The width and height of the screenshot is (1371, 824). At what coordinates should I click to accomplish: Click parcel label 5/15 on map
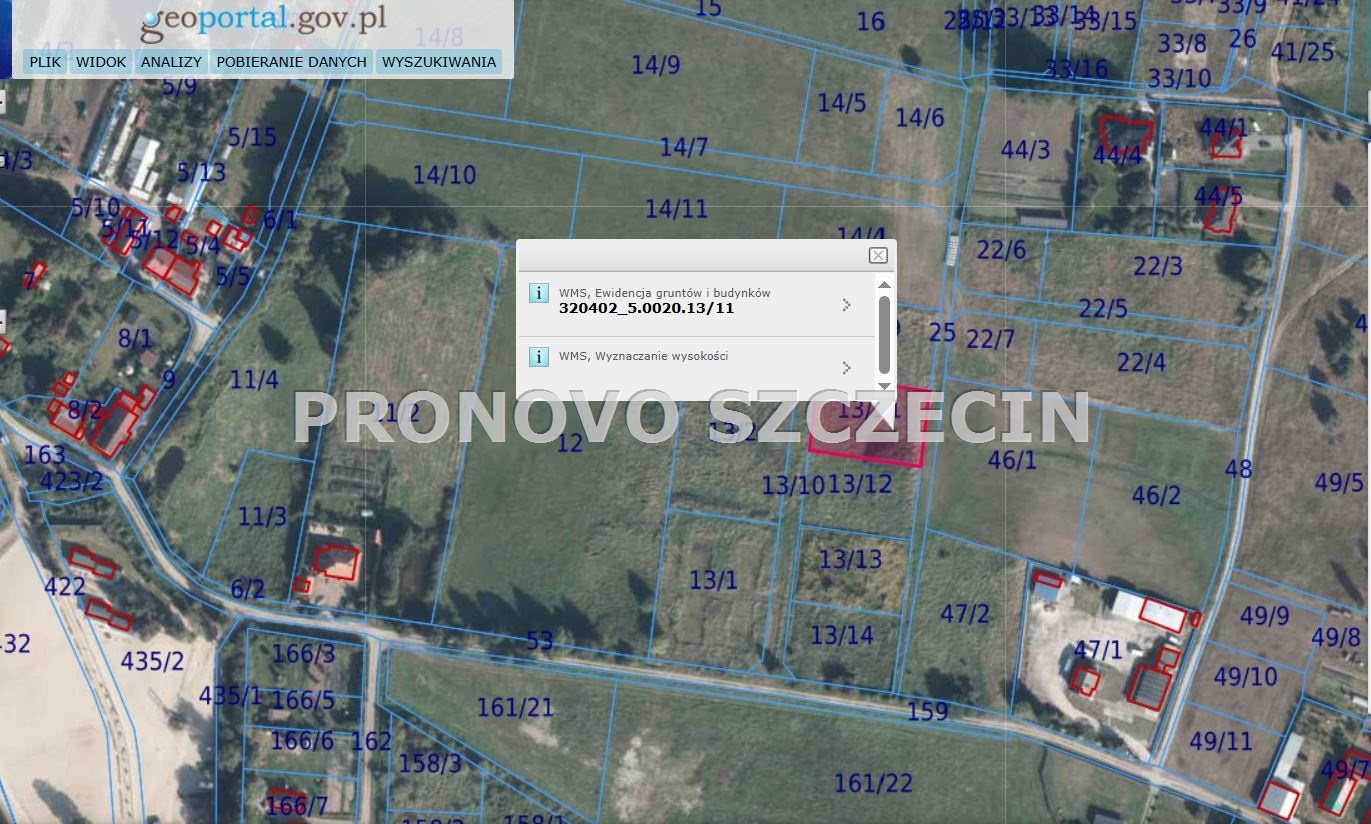tap(252, 137)
